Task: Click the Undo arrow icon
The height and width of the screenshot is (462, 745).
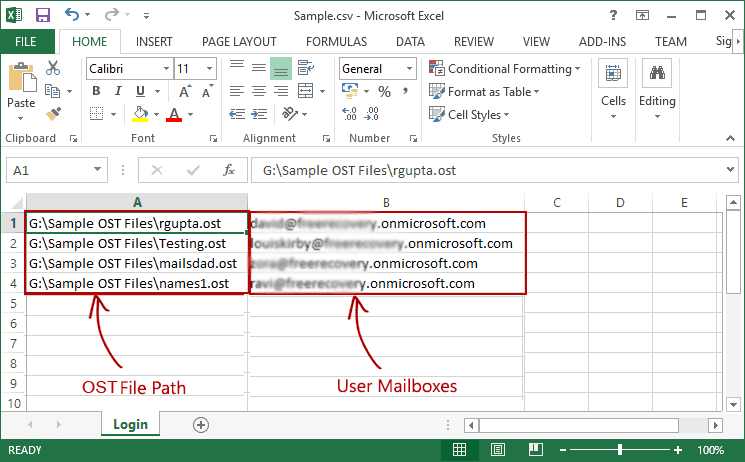Action: (72, 15)
